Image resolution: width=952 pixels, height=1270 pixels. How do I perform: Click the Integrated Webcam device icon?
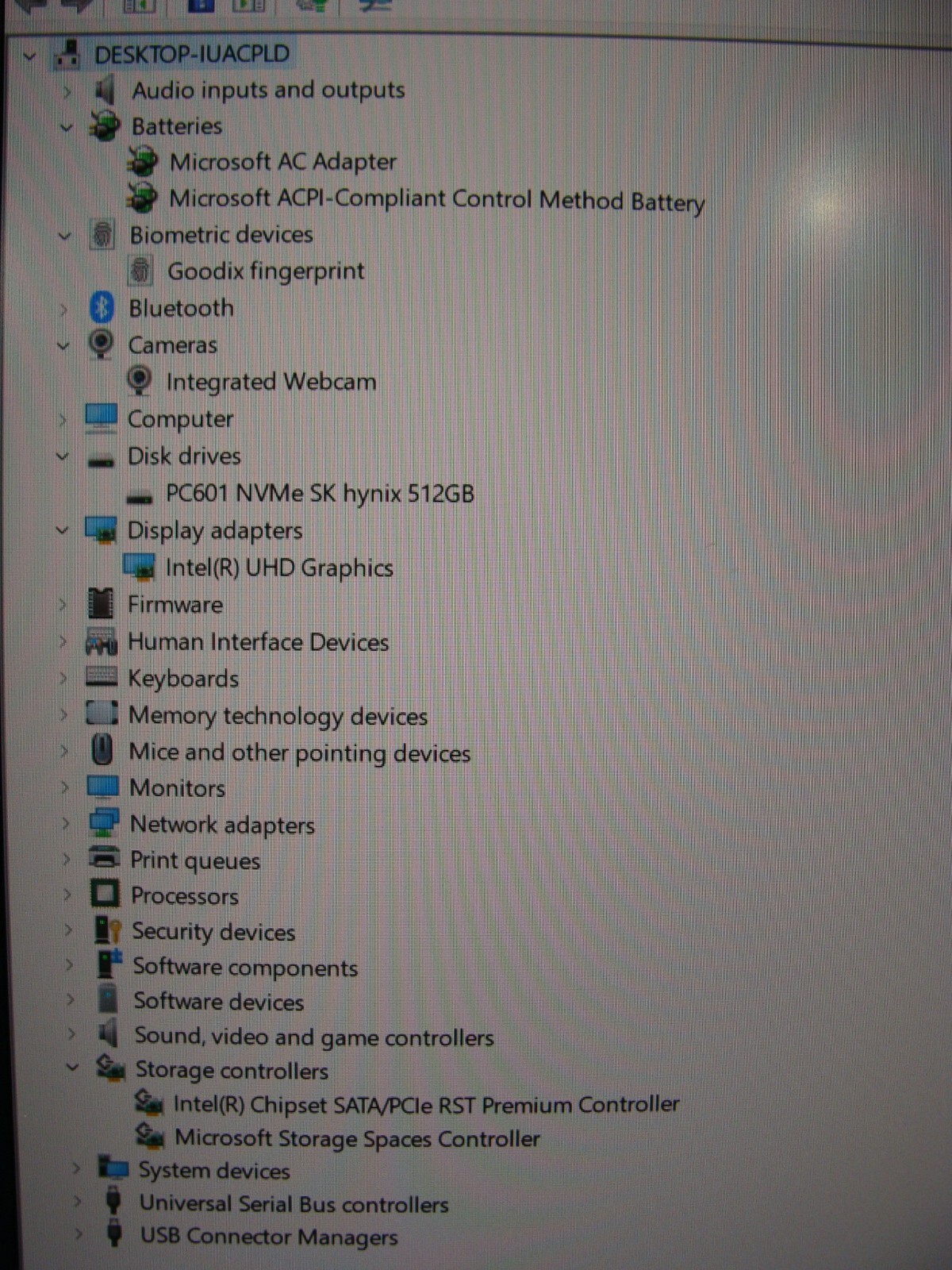(x=139, y=381)
